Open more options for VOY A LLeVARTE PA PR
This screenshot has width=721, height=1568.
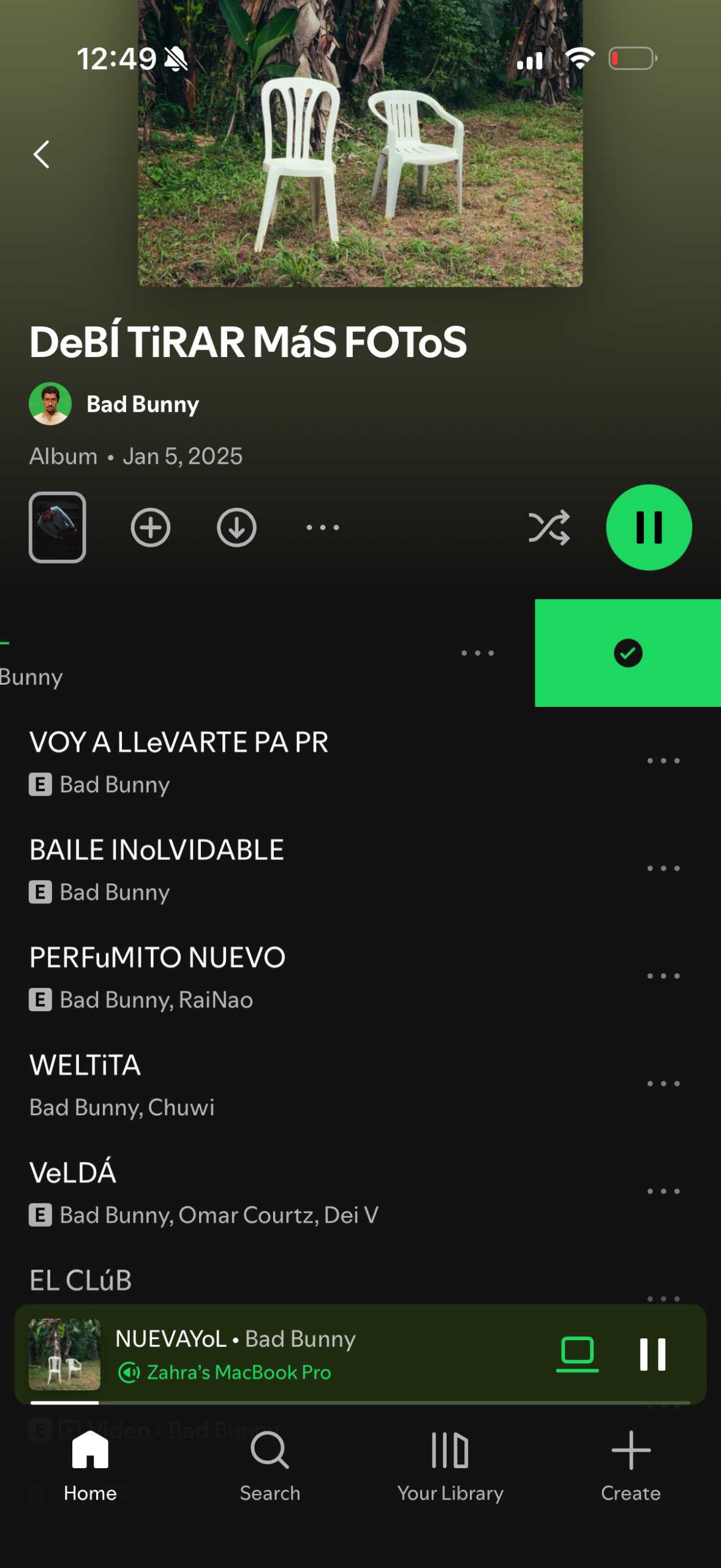coord(663,761)
